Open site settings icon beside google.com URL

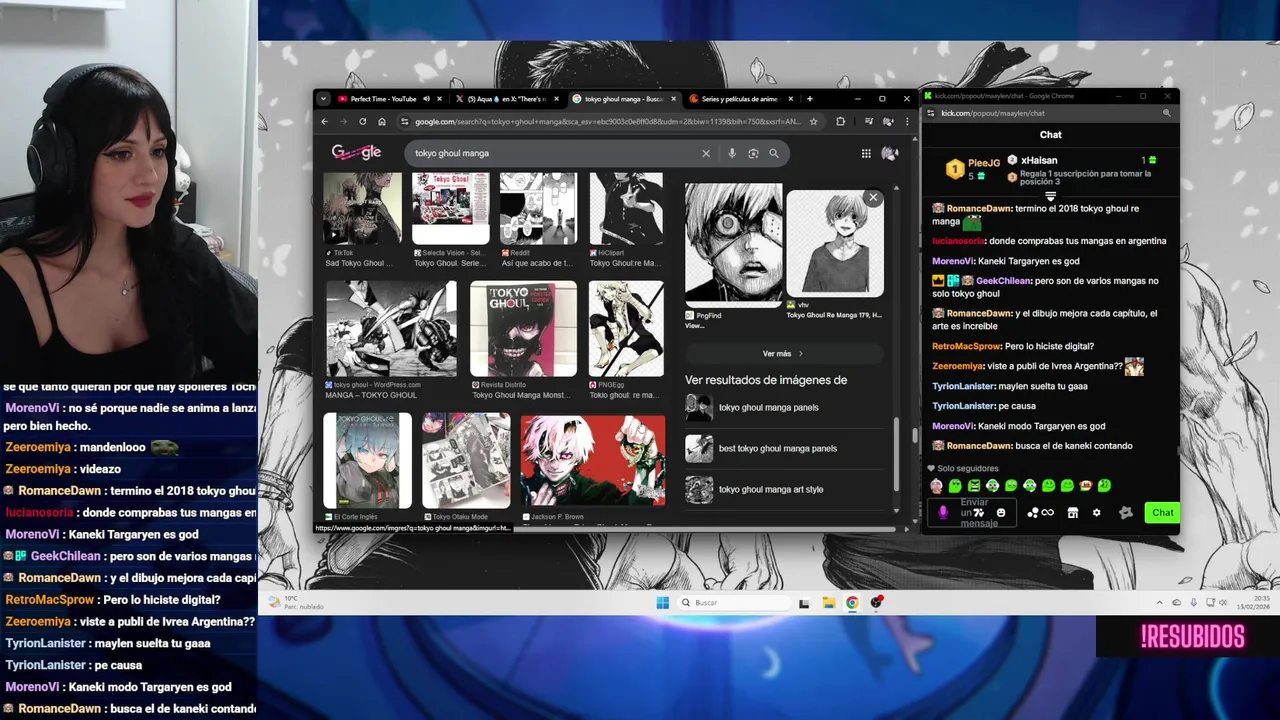(404, 122)
